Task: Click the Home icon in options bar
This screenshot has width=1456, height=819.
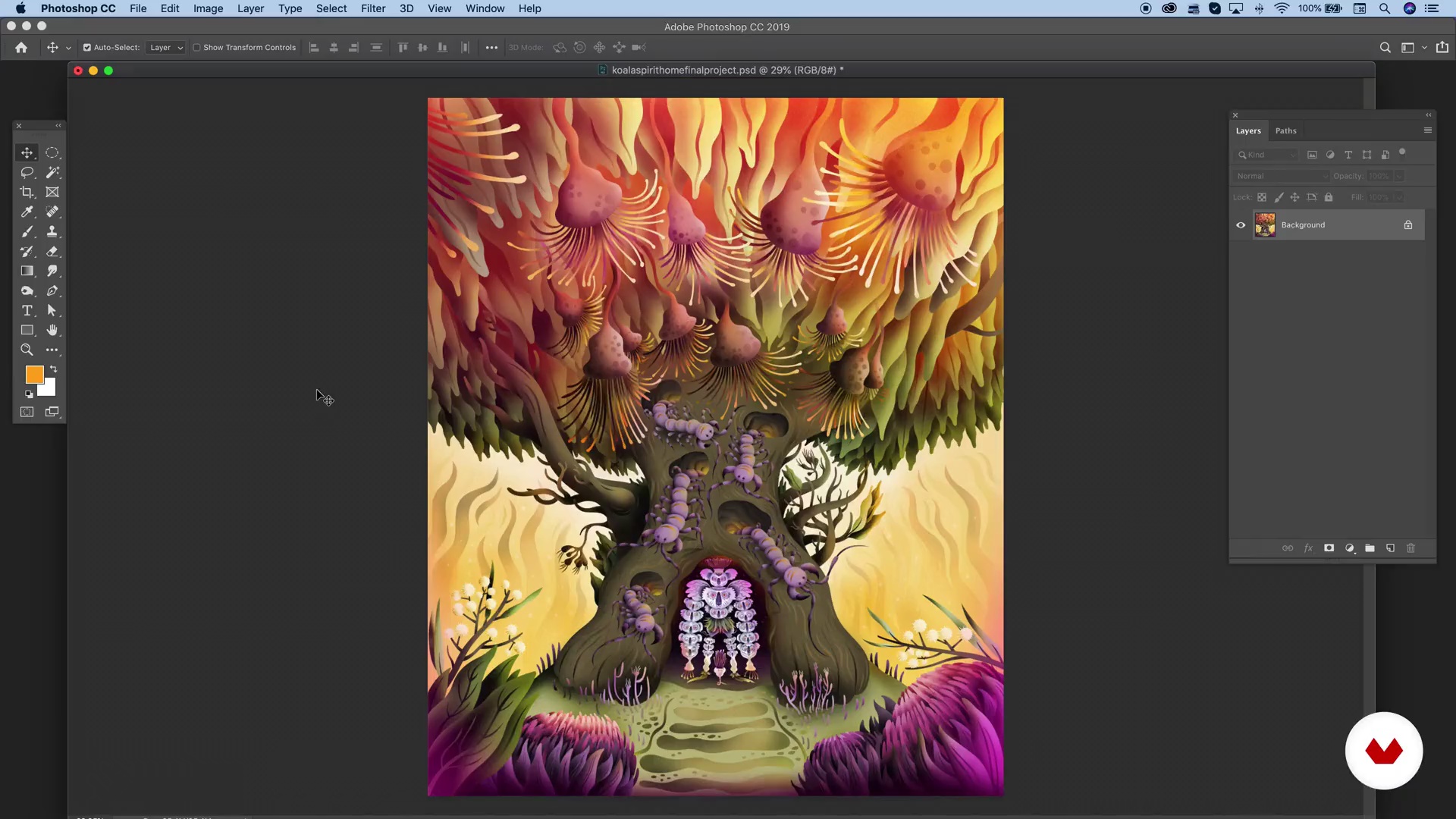Action: 21,47
